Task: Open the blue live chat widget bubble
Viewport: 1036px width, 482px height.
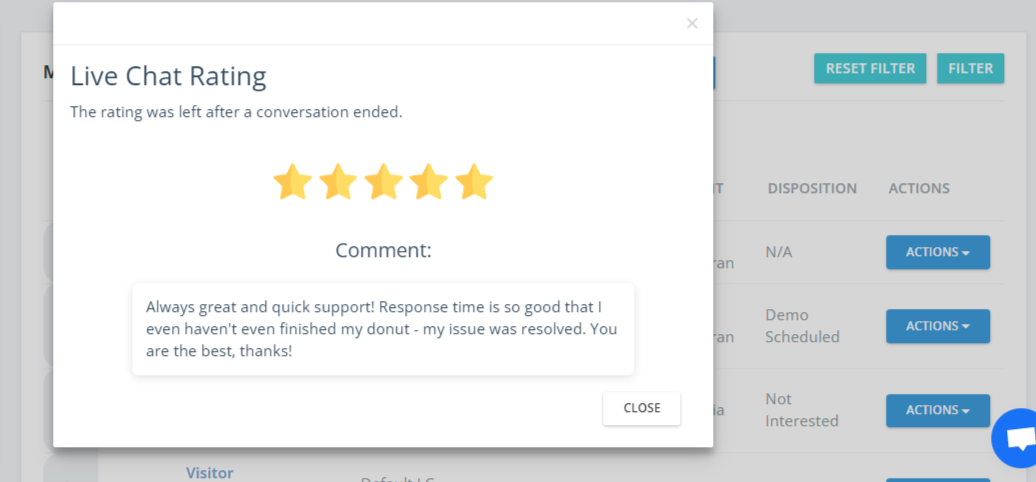Action: pos(1016,438)
